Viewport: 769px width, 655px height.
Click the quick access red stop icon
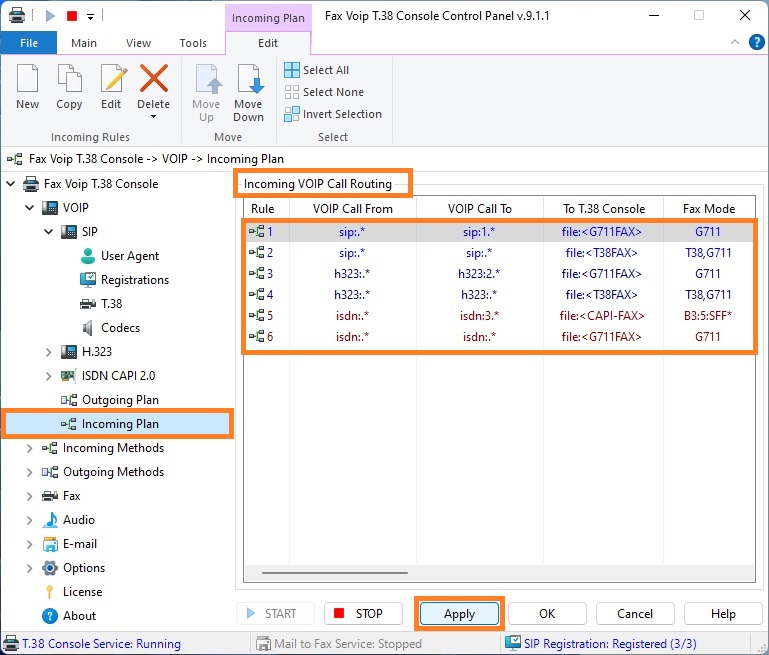tap(72, 16)
